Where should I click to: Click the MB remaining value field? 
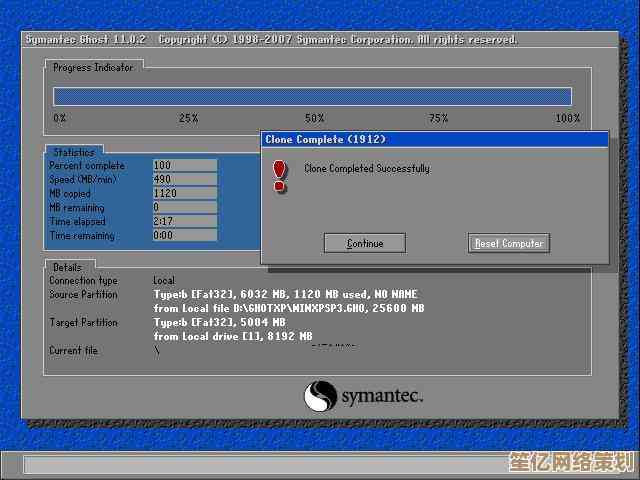[184, 207]
